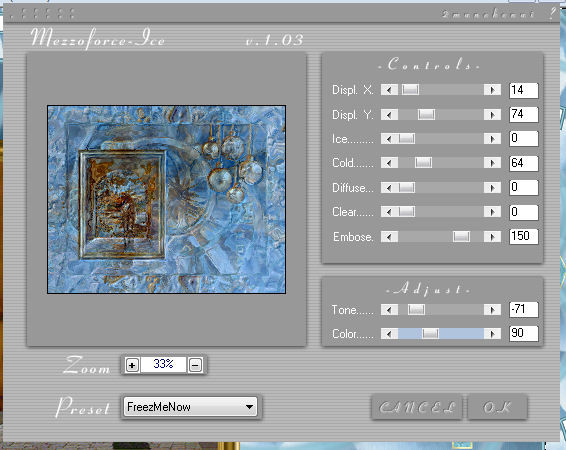Decrease Cold value with left arrow
Screen dimensions: 566x450
[x=389, y=163]
